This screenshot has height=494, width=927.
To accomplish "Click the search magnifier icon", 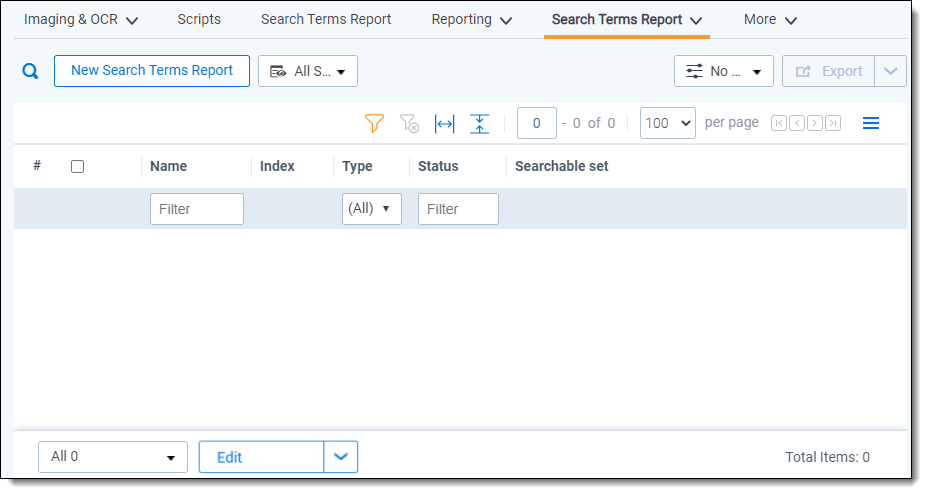I will click(x=30, y=71).
